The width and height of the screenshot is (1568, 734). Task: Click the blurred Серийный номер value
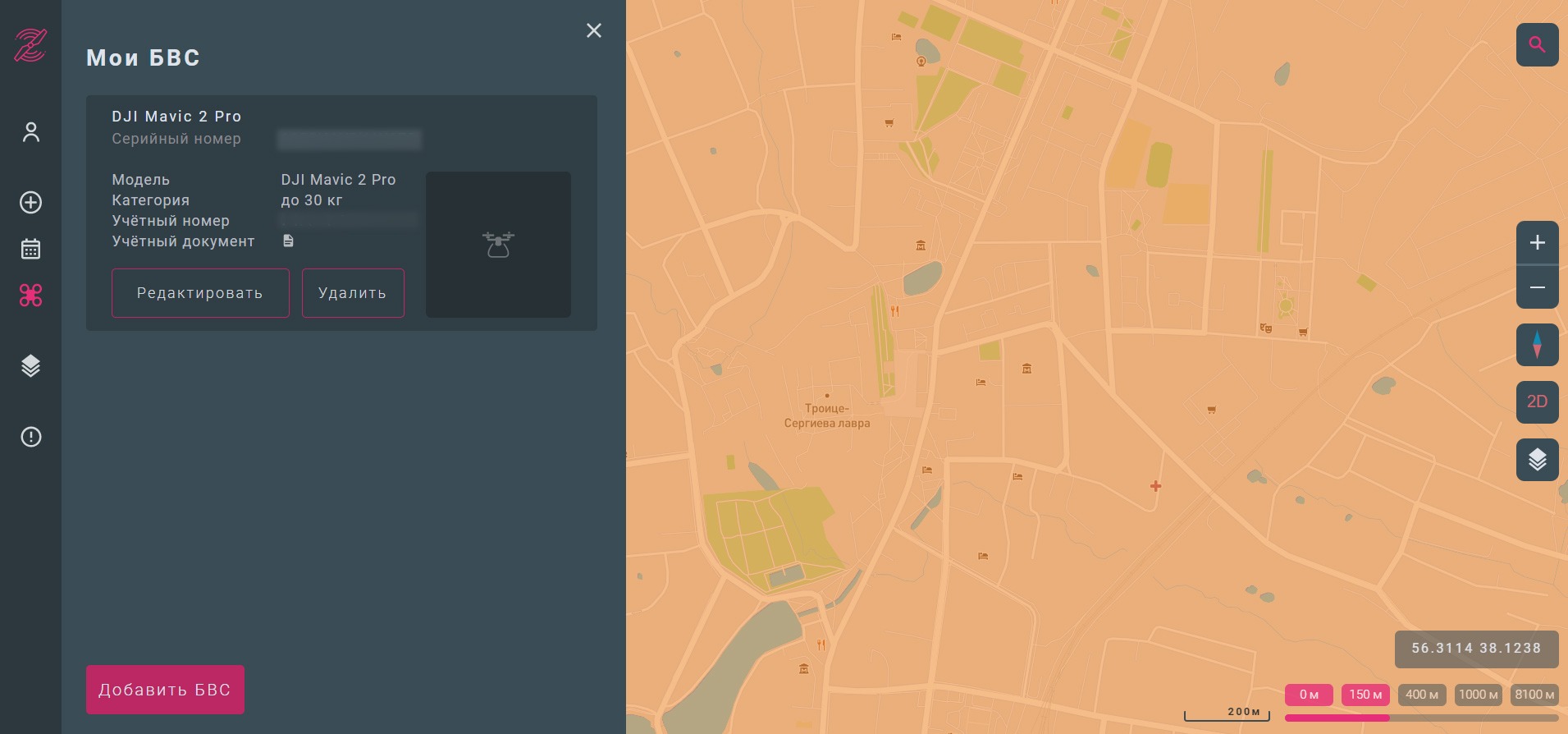pyautogui.click(x=350, y=140)
